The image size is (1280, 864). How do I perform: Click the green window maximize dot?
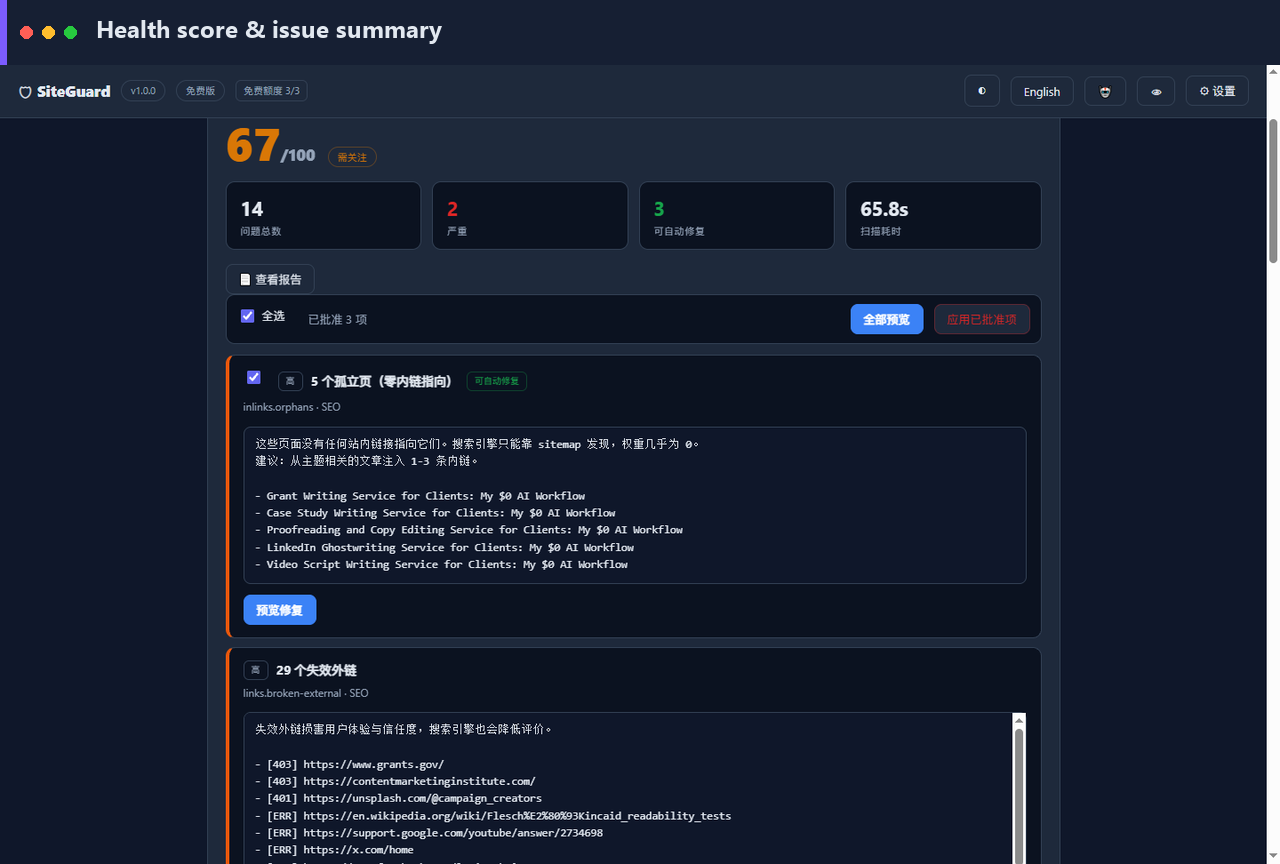point(71,32)
